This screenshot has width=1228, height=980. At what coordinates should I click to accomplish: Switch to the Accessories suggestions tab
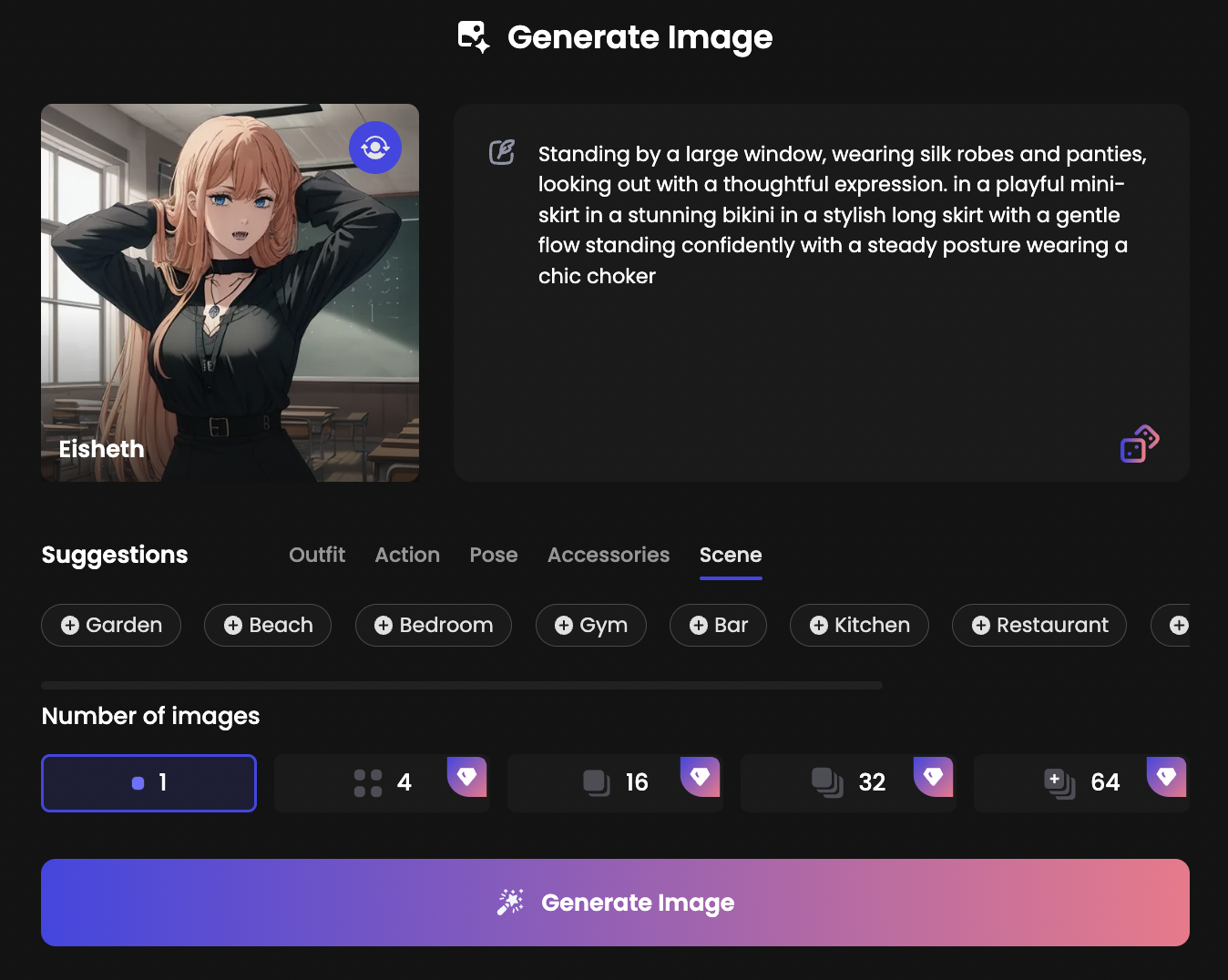608,555
